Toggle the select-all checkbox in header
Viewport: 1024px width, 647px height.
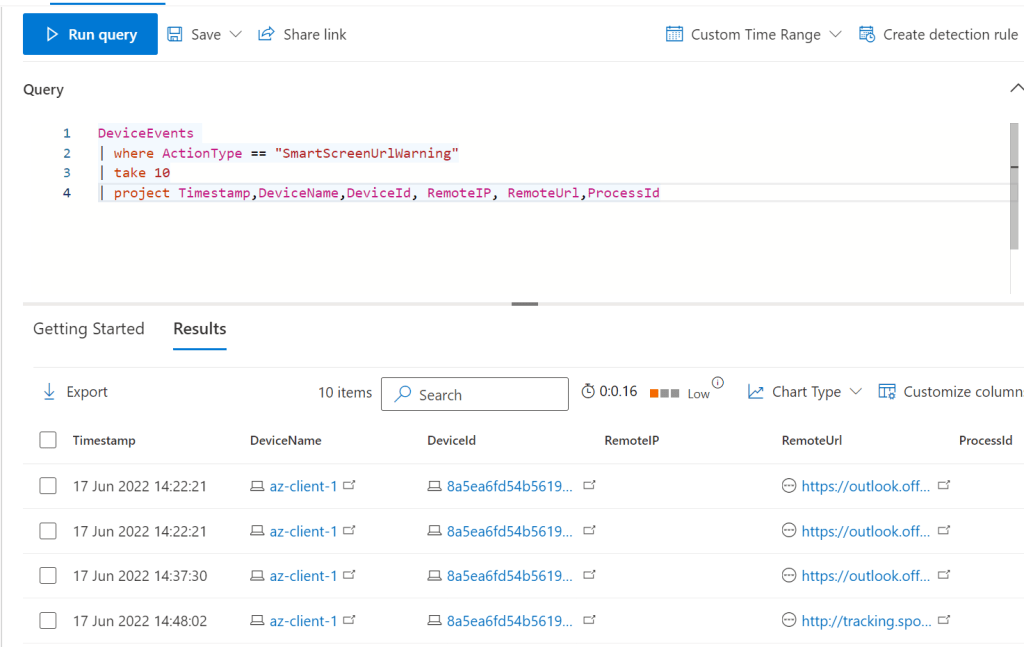pos(48,440)
